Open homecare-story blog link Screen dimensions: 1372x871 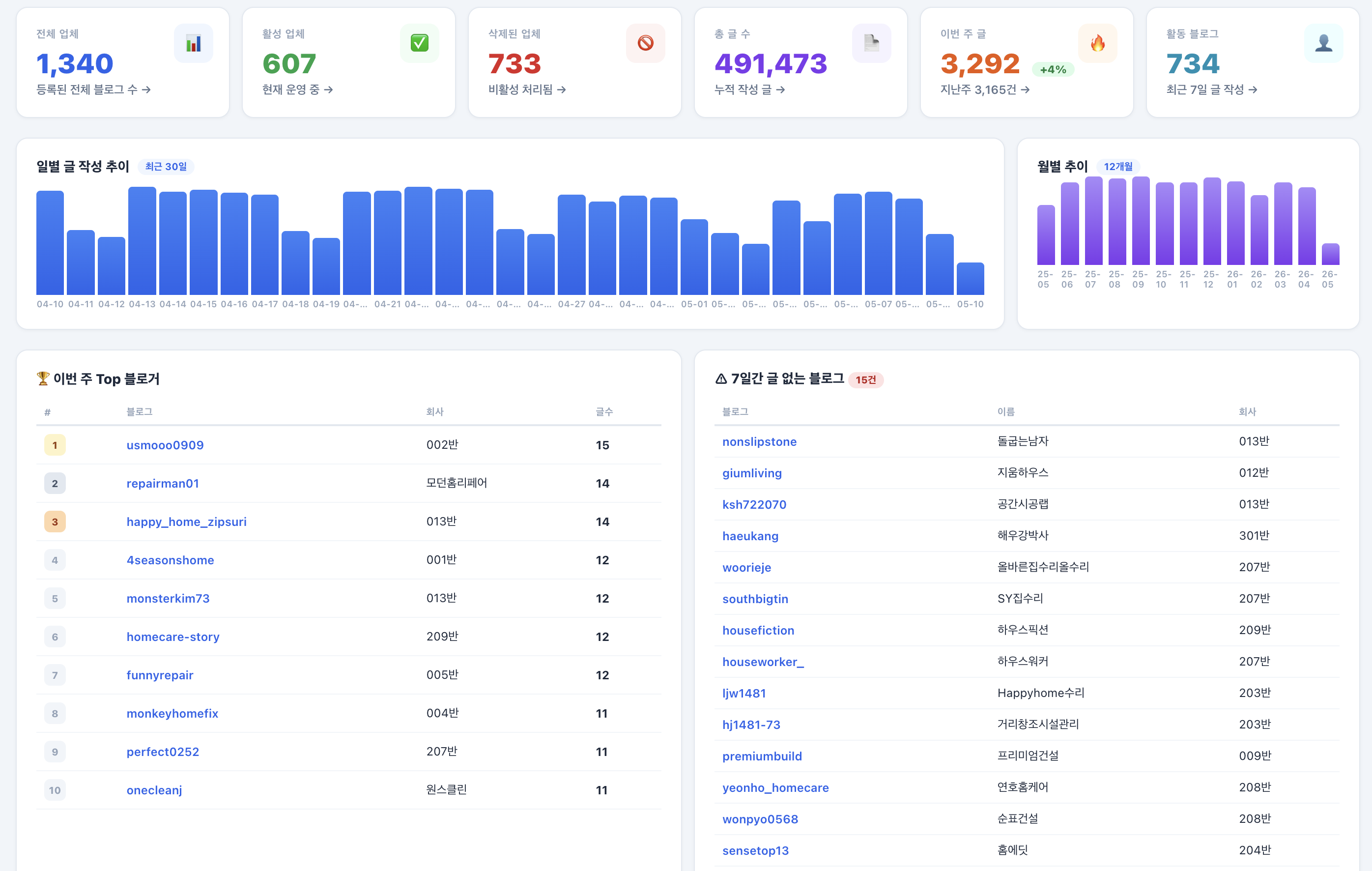click(x=172, y=638)
